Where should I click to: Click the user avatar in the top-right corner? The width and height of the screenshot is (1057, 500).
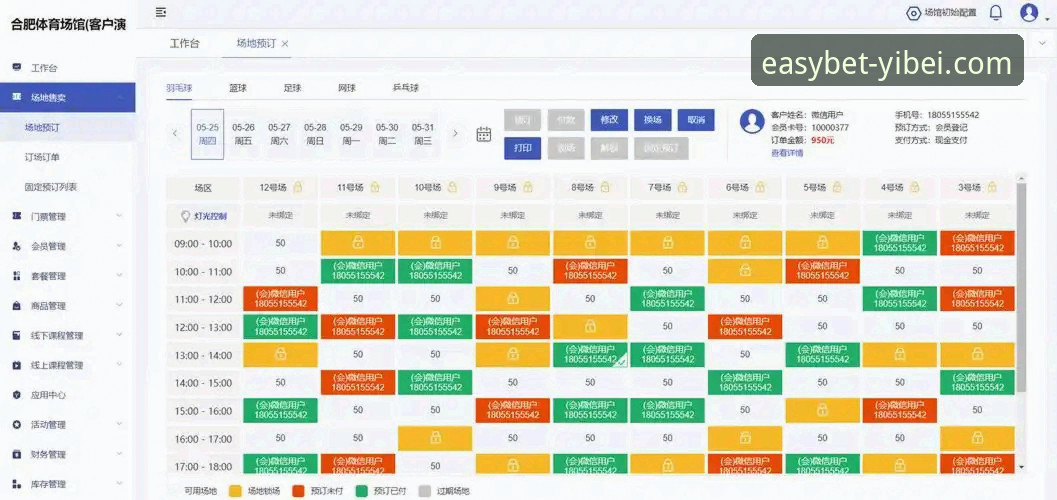point(1029,12)
